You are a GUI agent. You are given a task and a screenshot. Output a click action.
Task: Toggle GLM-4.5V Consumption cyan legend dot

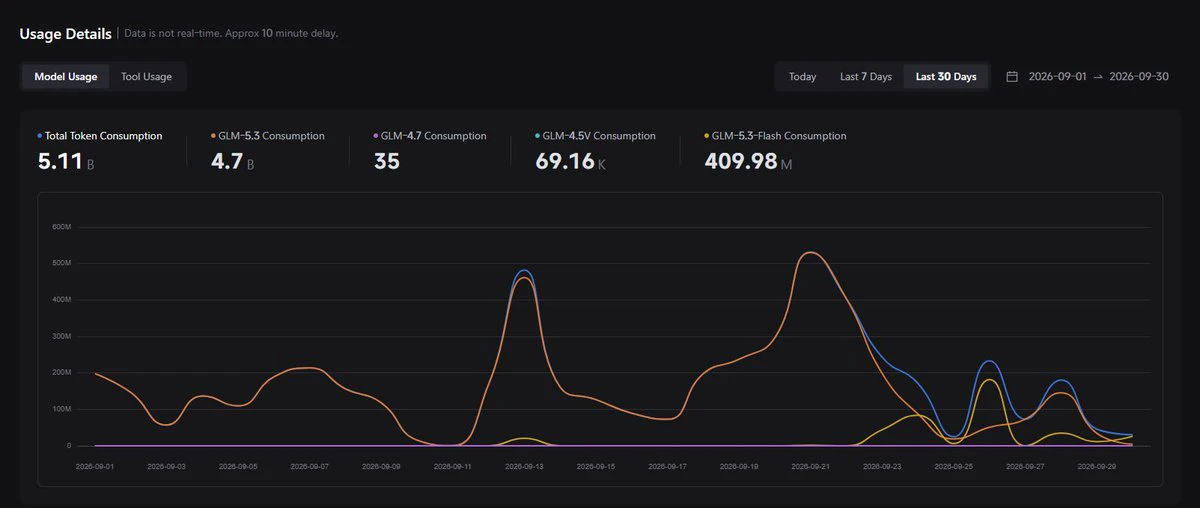point(538,135)
